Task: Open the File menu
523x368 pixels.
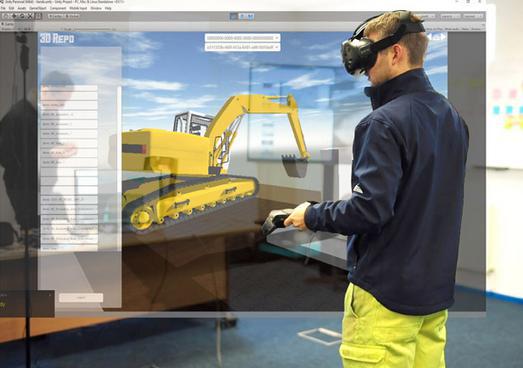Action: pyautogui.click(x=3, y=8)
